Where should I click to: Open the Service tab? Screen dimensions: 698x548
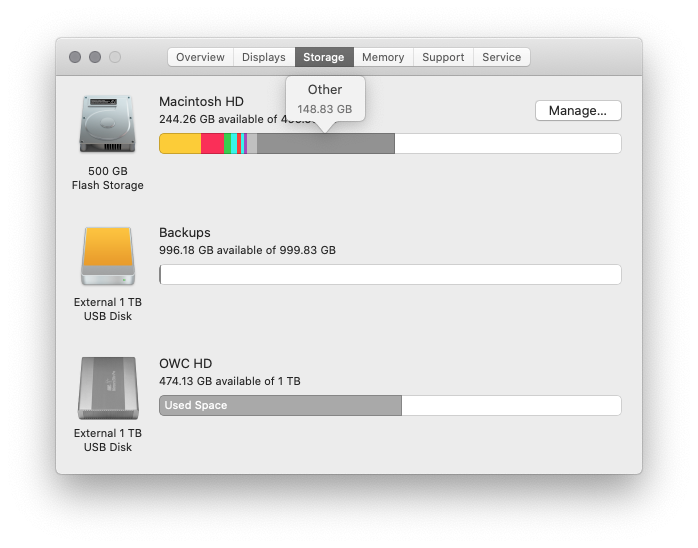point(502,57)
